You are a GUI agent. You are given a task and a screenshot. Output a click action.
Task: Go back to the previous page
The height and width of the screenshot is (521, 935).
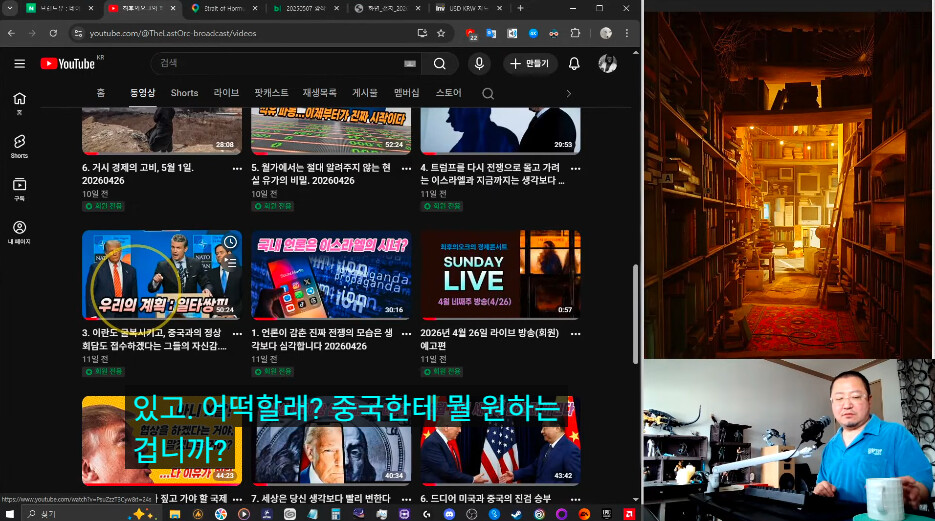(11, 33)
